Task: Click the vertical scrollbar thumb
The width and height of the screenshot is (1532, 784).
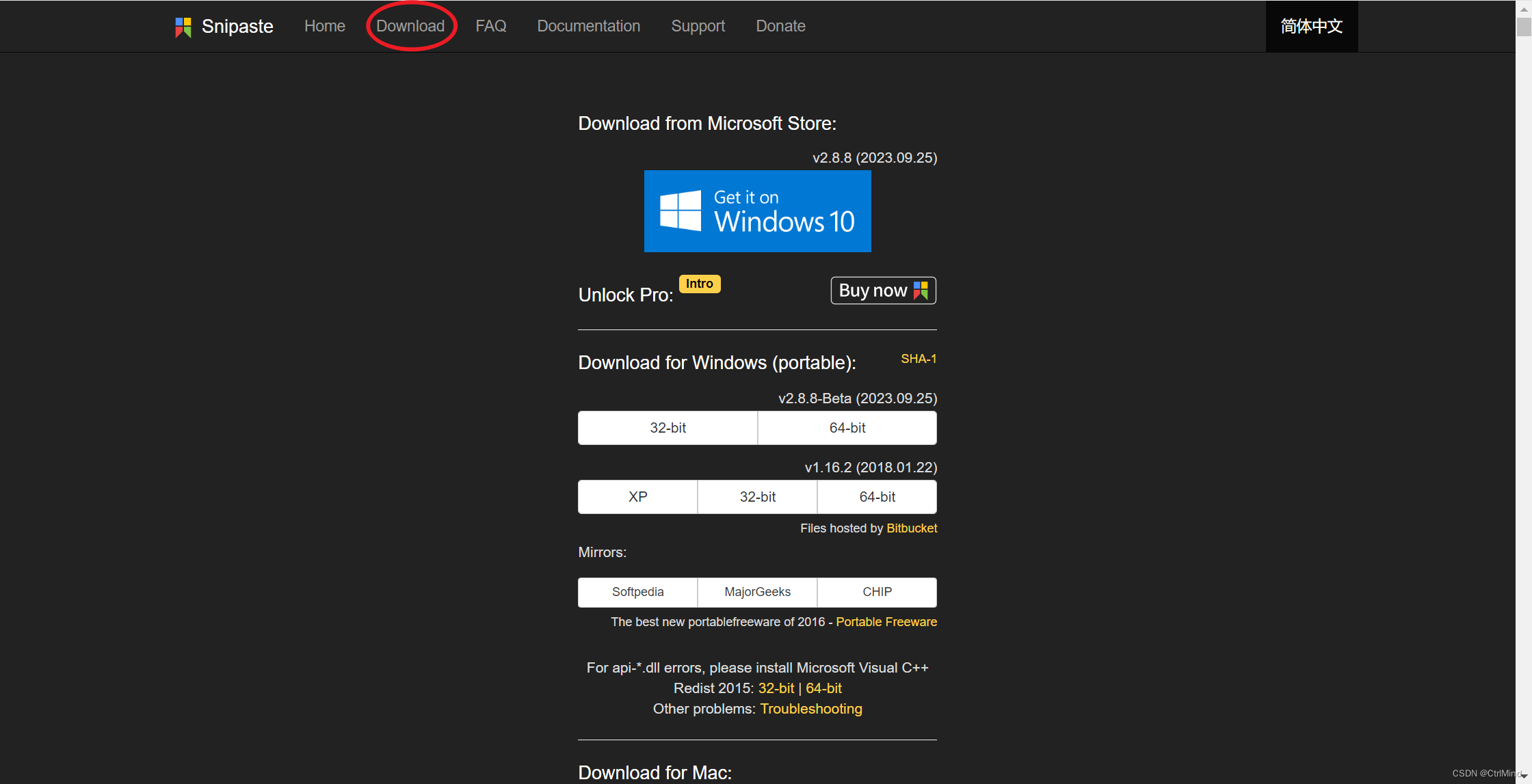Action: (1524, 27)
